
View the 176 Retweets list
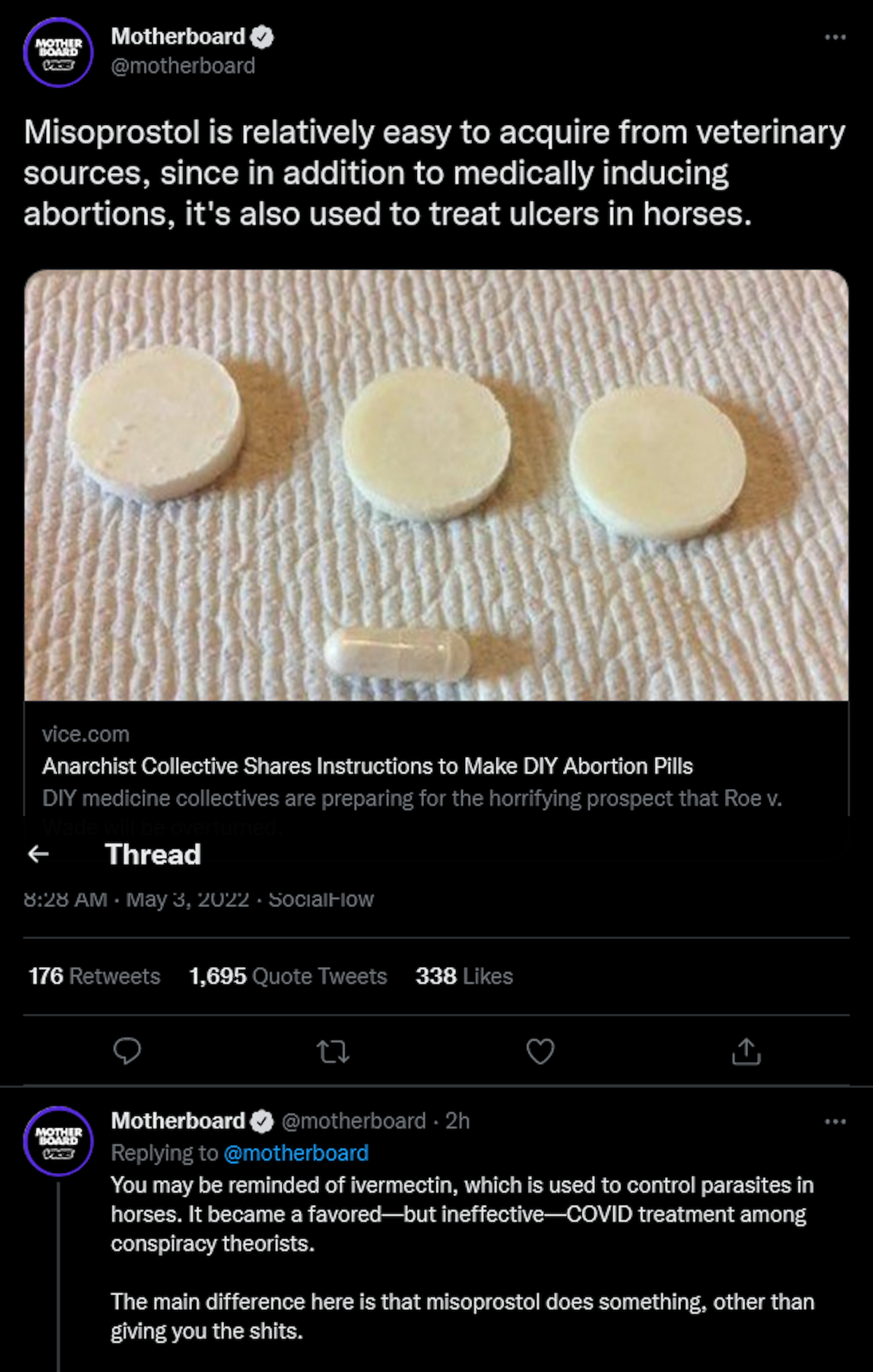(94, 976)
